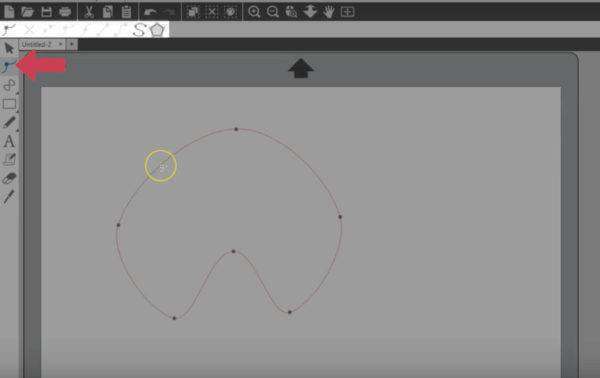Cut selection with scissors icon
Screen dimensions: 600x378
coord(89,12)
